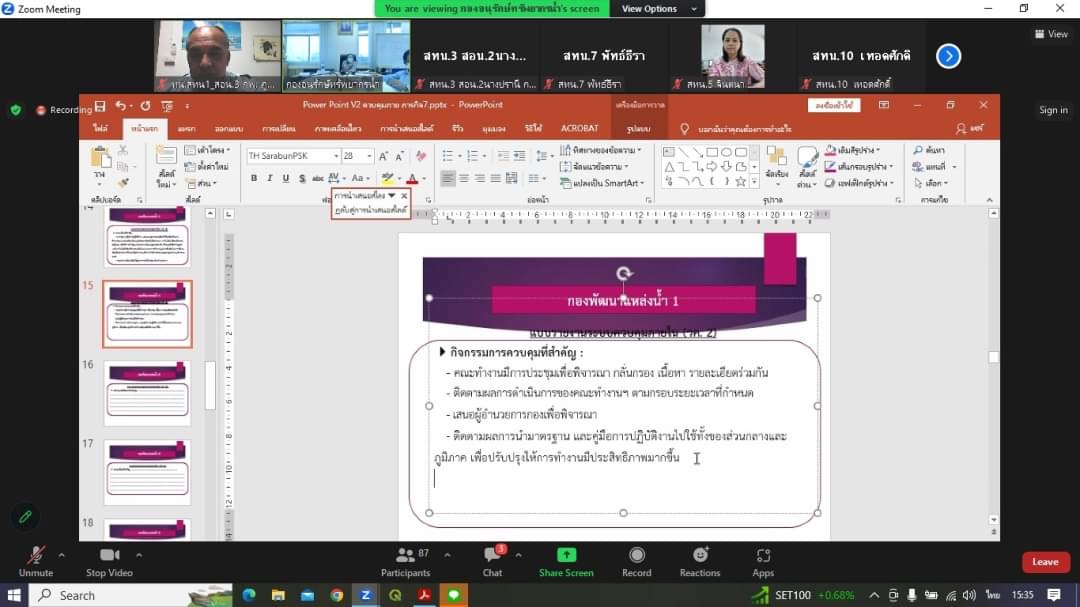Viewport: 1080px width, 607px height.
Task: Open the Zoom annotation pencil tool
Action: click(25, 517)
